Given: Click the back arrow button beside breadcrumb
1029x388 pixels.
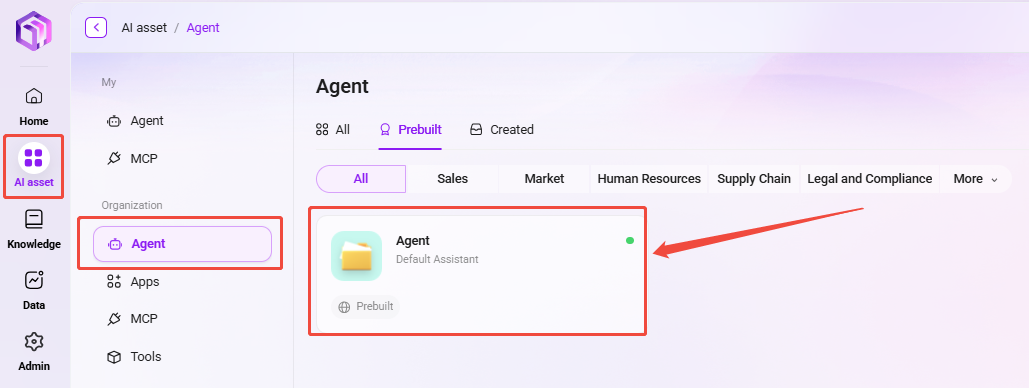Looking at the screenshot, I should tap(96, 28).
